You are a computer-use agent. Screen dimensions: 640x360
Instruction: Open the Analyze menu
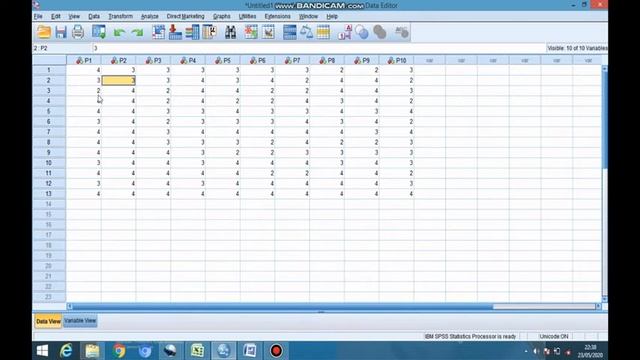149,16
